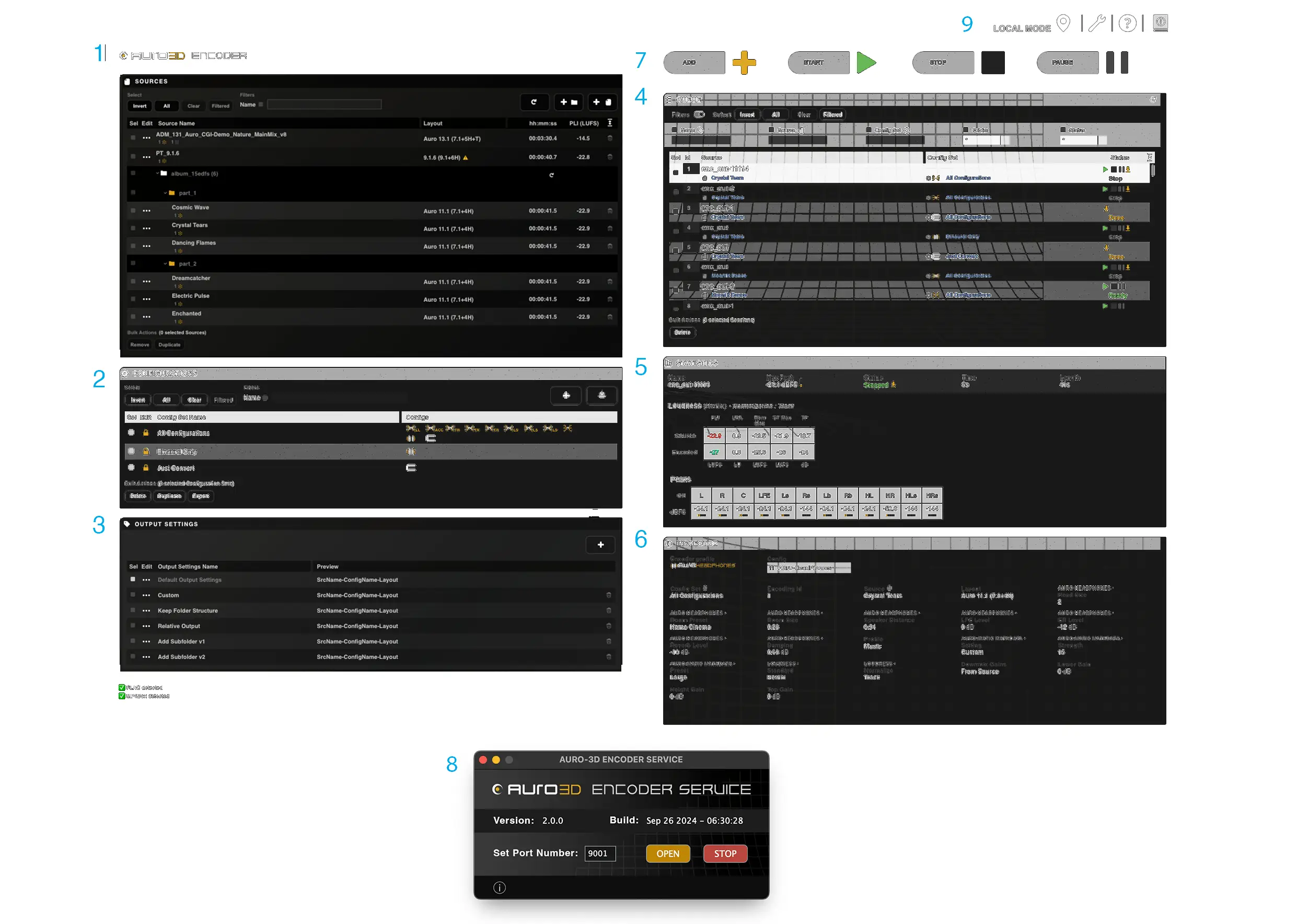This screenshot has height=924, width=1297.
Task: Open the Status filter dropdown in Queue
Action: (x=1083, y=140)
